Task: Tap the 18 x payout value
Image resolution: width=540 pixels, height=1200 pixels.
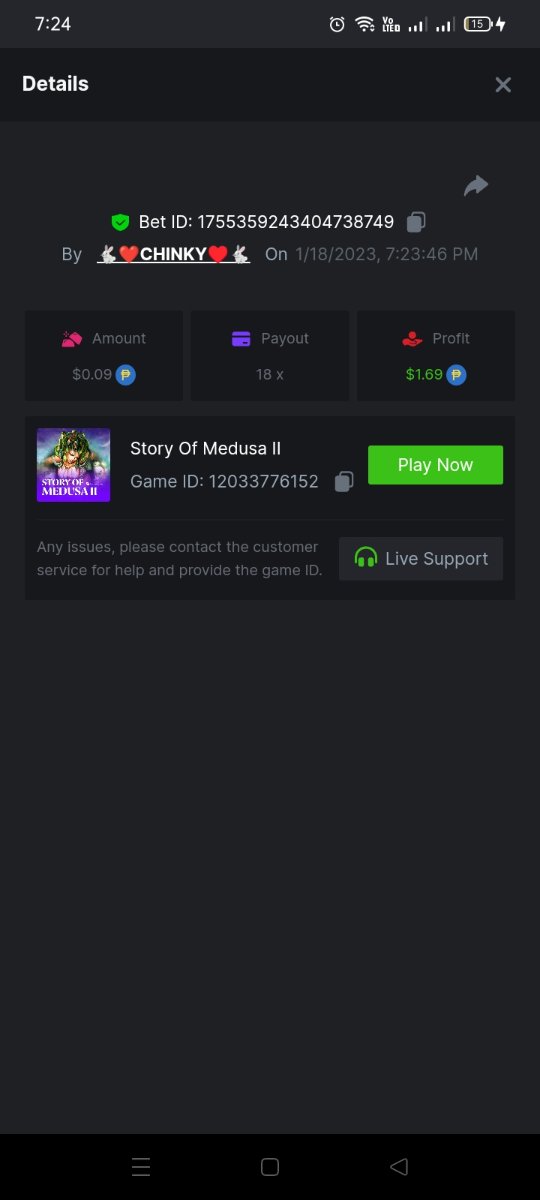Action: (x=270, y=375)
